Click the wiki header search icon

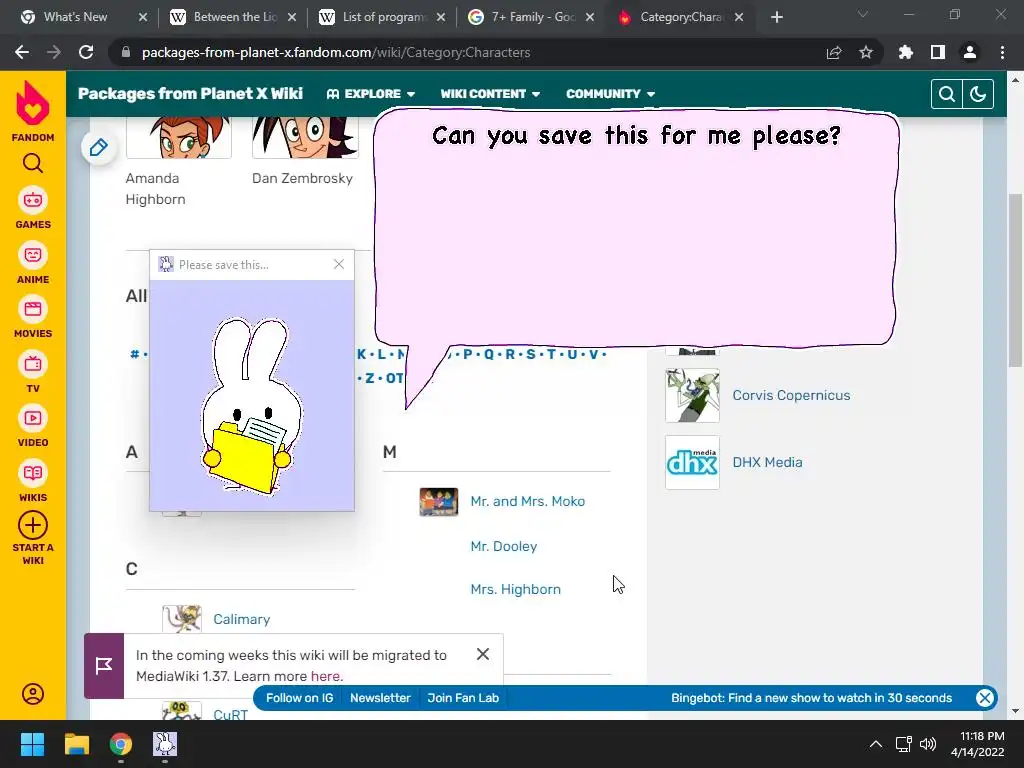coord(946,94)
